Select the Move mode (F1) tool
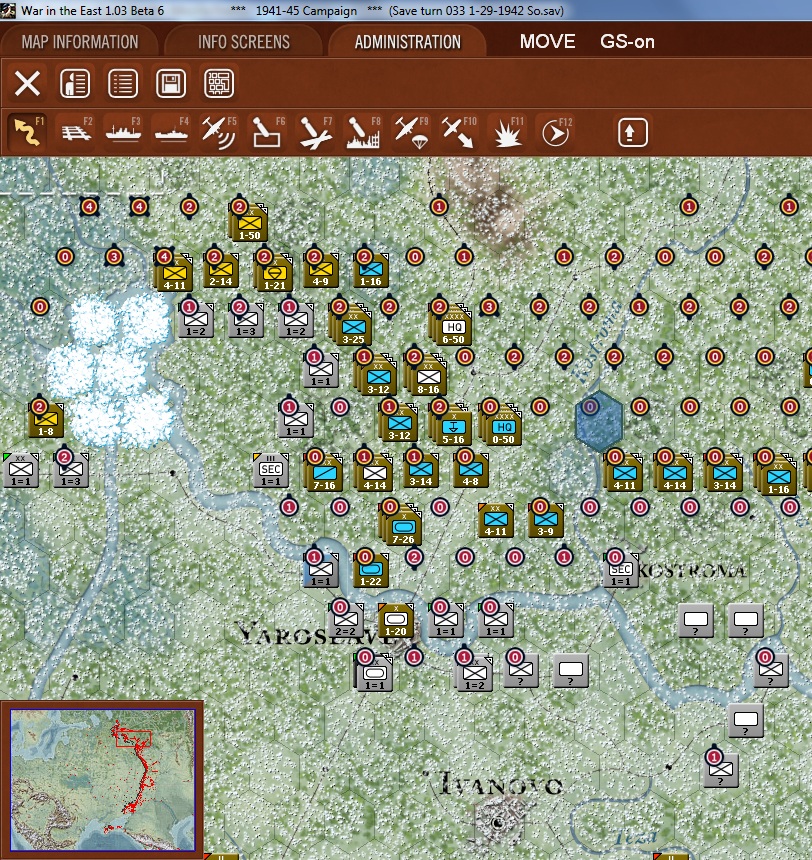The height and width of the screenshot is (860, 812). (27, 132)
